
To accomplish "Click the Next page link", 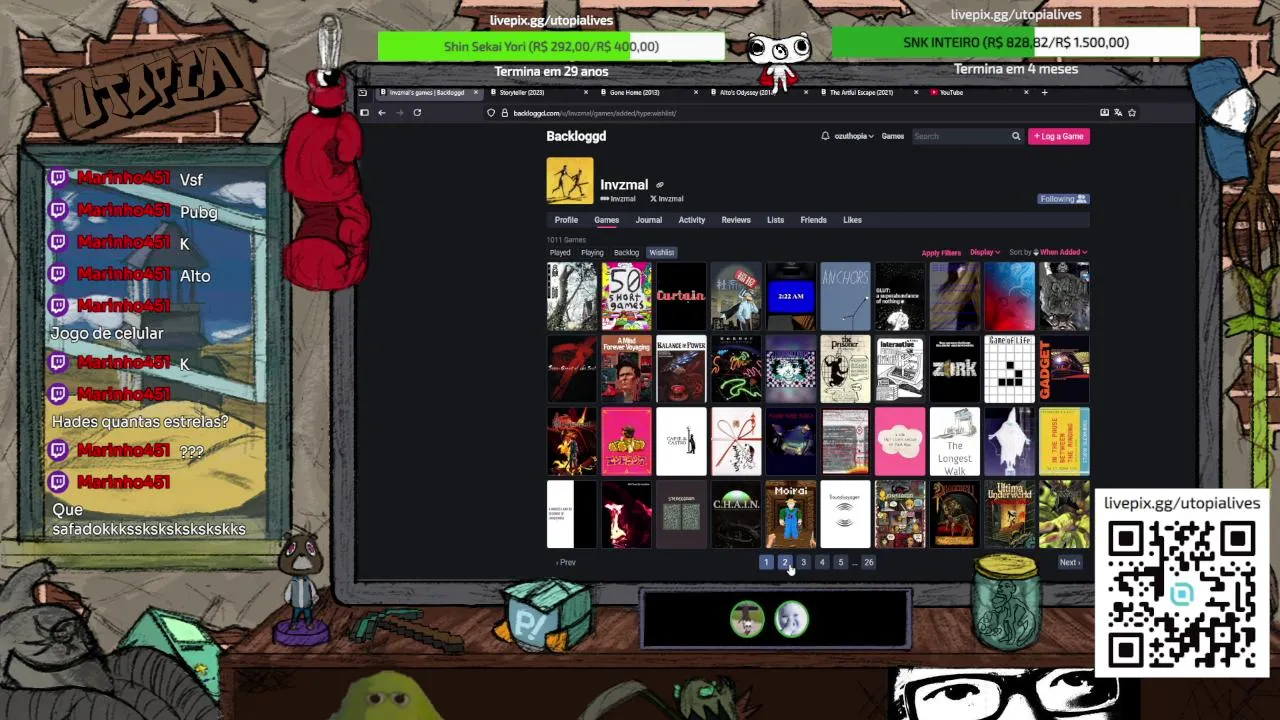I will tap(1069, 562).
